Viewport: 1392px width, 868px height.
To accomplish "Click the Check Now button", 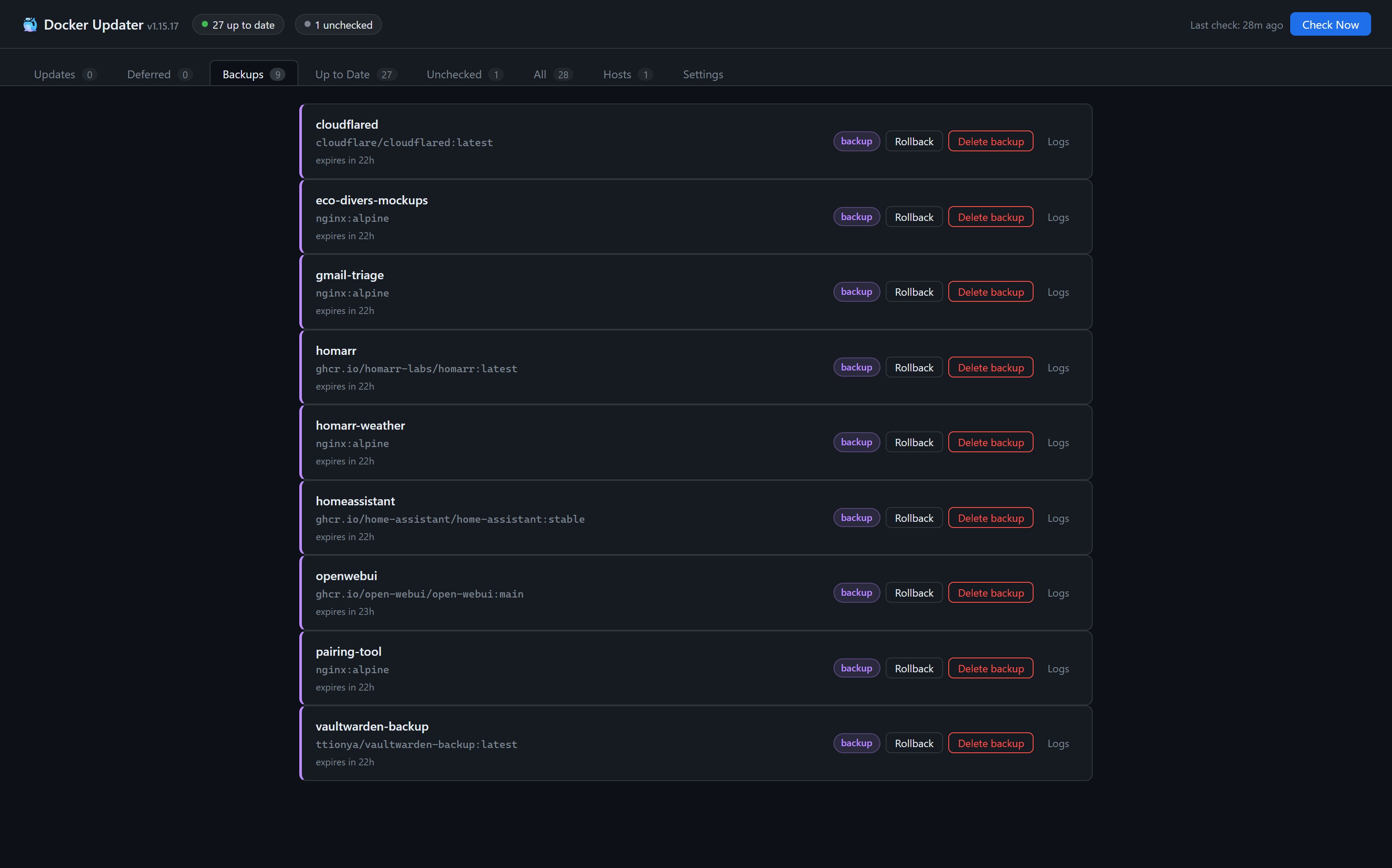I will [x=1330, y=25].
